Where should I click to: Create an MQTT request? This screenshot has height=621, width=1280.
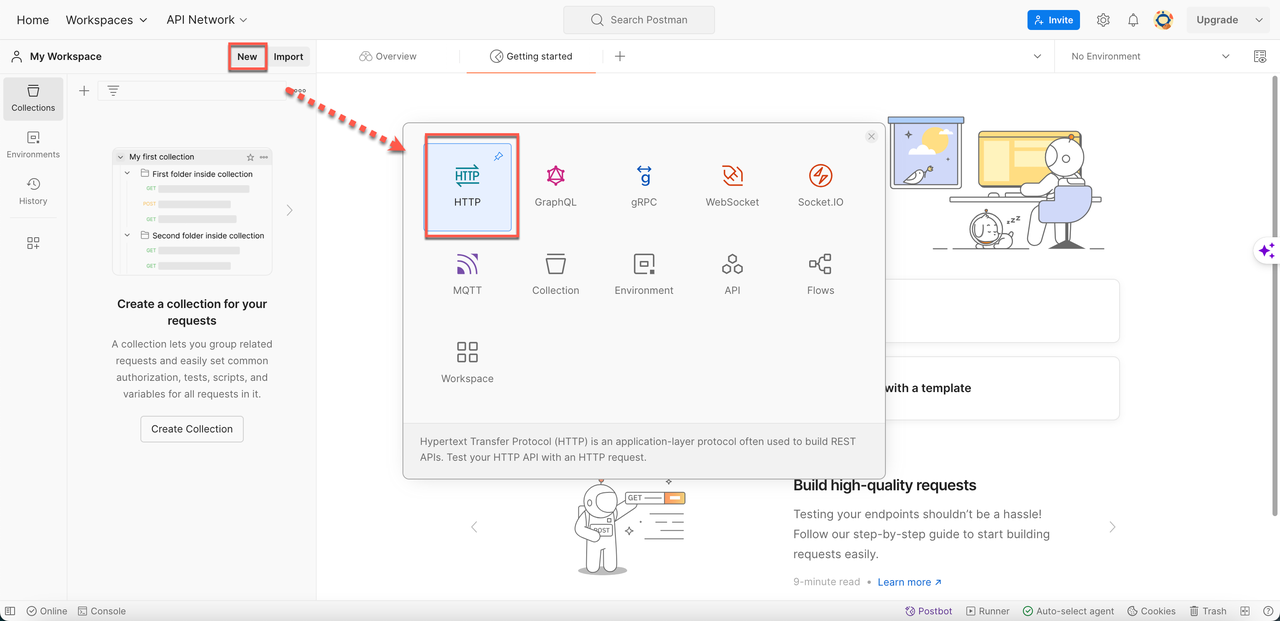pyautogui.click(x=467, y=275)
